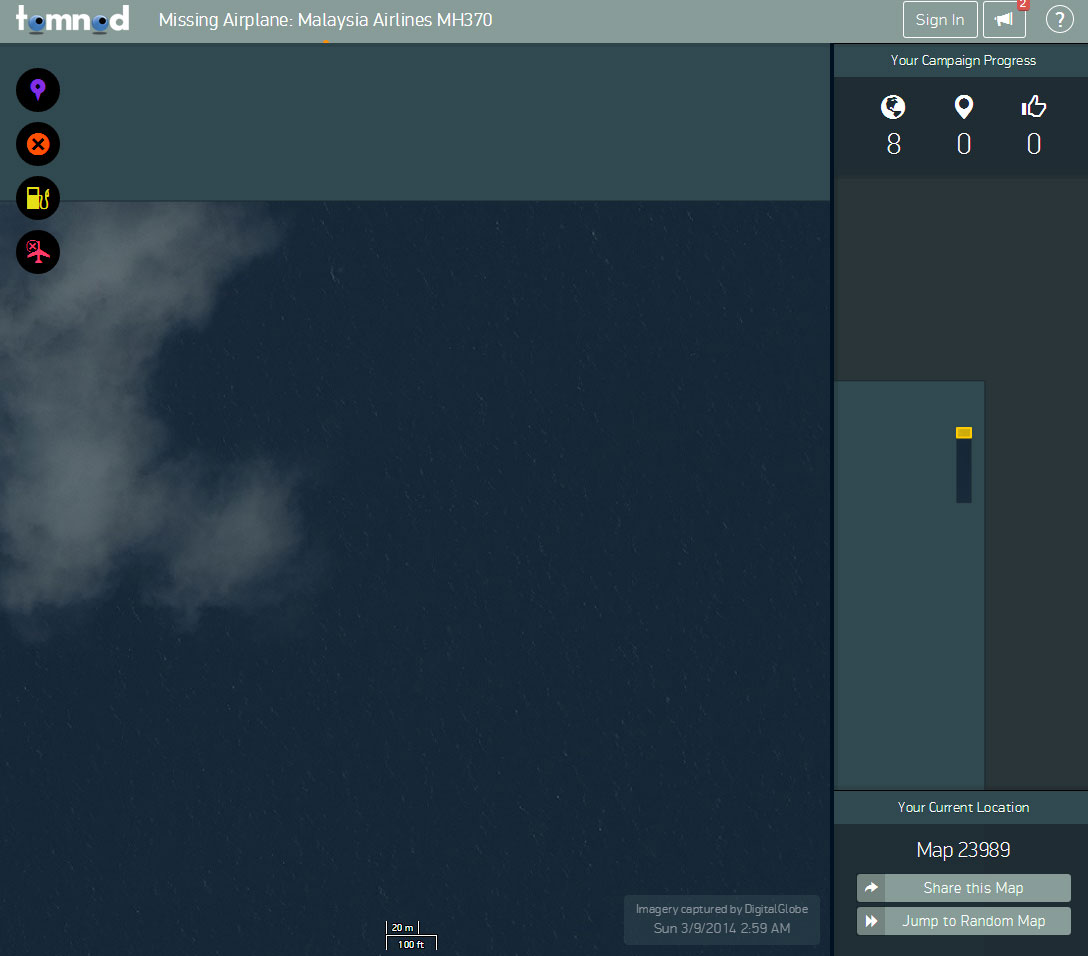Click the thumbs-up icon in Campaign Progress

coord(1033,107)
